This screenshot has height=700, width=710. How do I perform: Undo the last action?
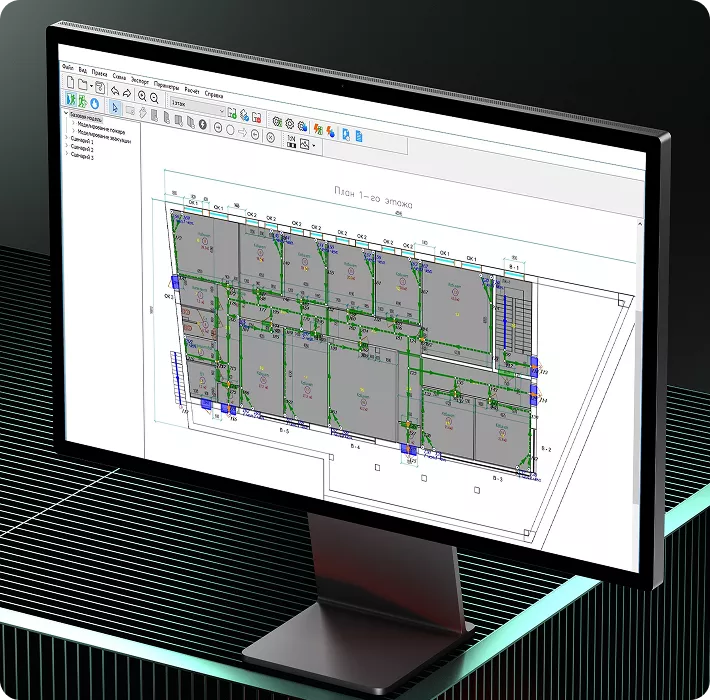[x=115, y=91]
